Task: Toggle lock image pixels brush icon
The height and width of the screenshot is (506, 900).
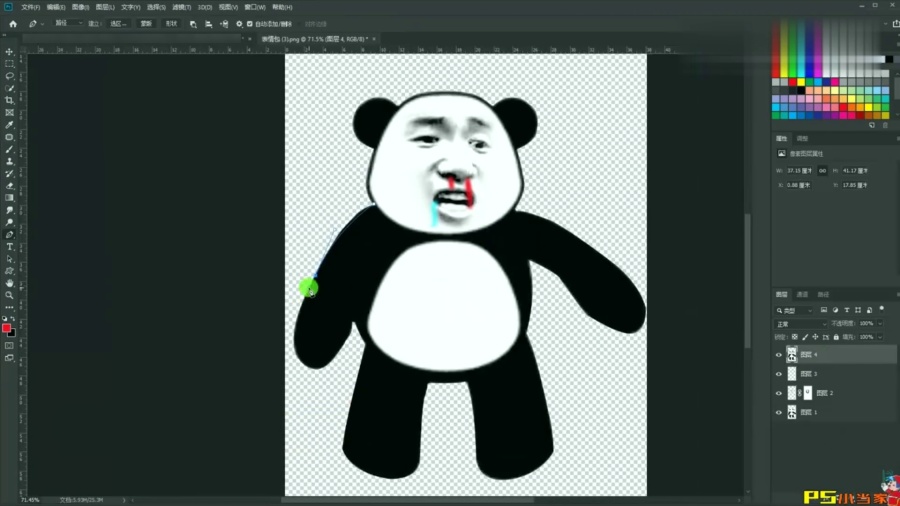Action: point(805,337)
